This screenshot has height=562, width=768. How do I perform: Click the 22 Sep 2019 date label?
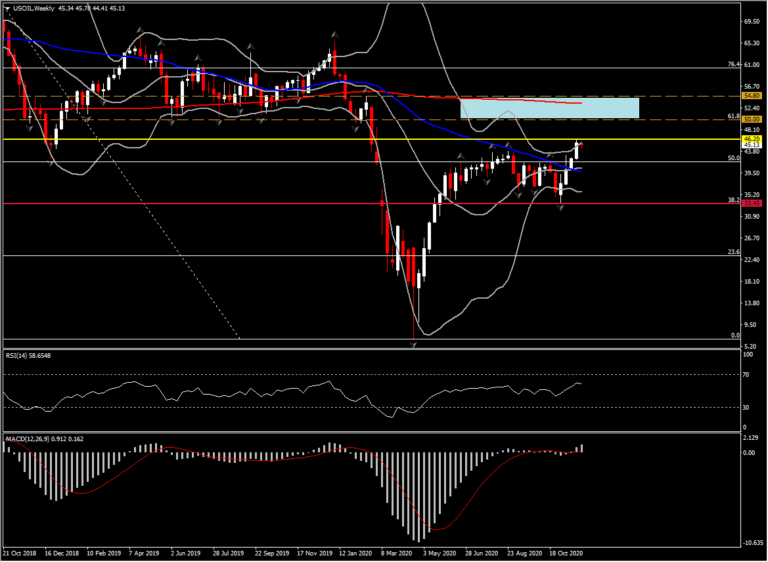271,552
